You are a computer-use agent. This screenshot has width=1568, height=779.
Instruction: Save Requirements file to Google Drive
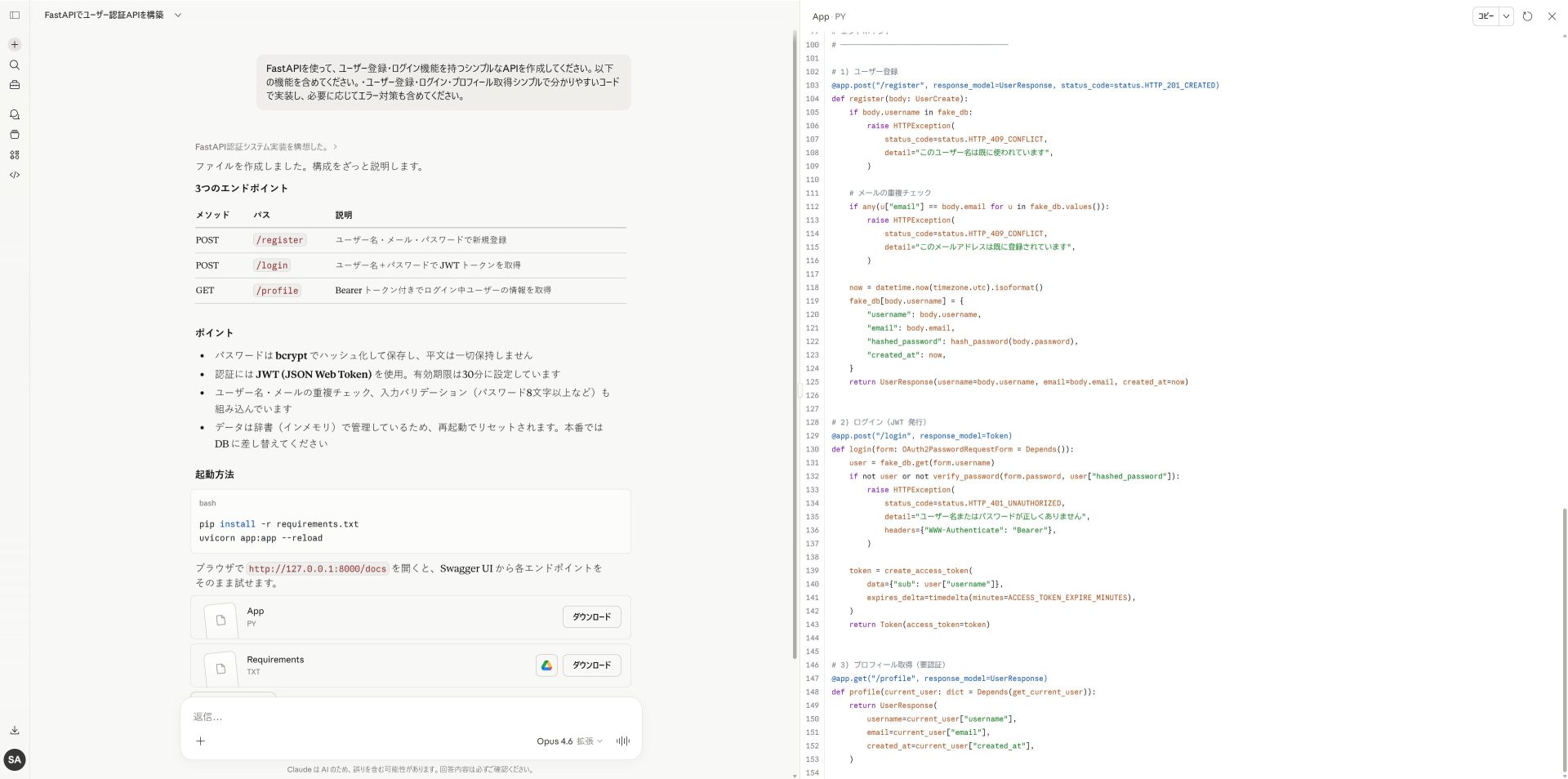(546, 665)
